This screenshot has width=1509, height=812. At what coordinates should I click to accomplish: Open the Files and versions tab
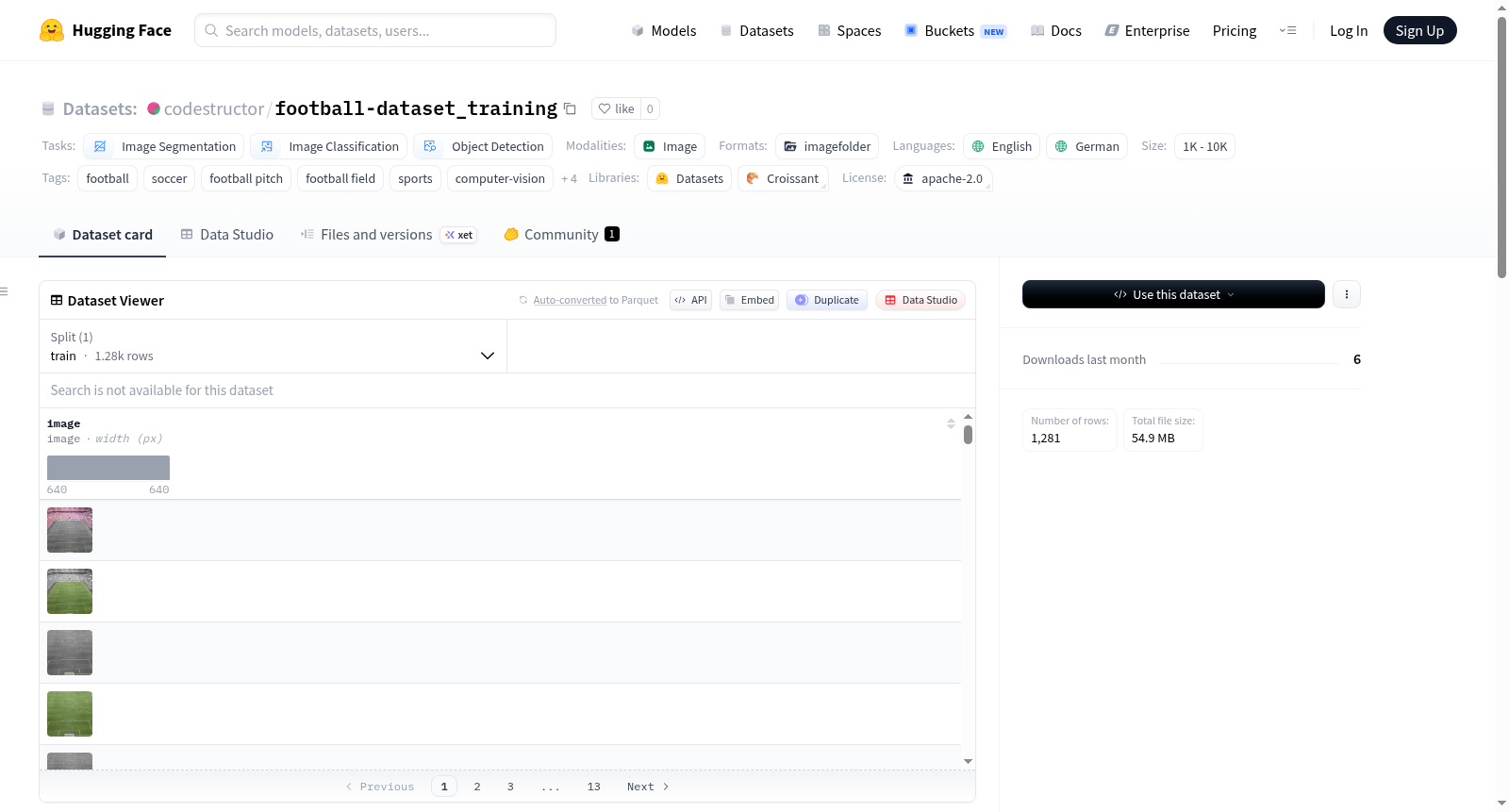click(389, 235)
